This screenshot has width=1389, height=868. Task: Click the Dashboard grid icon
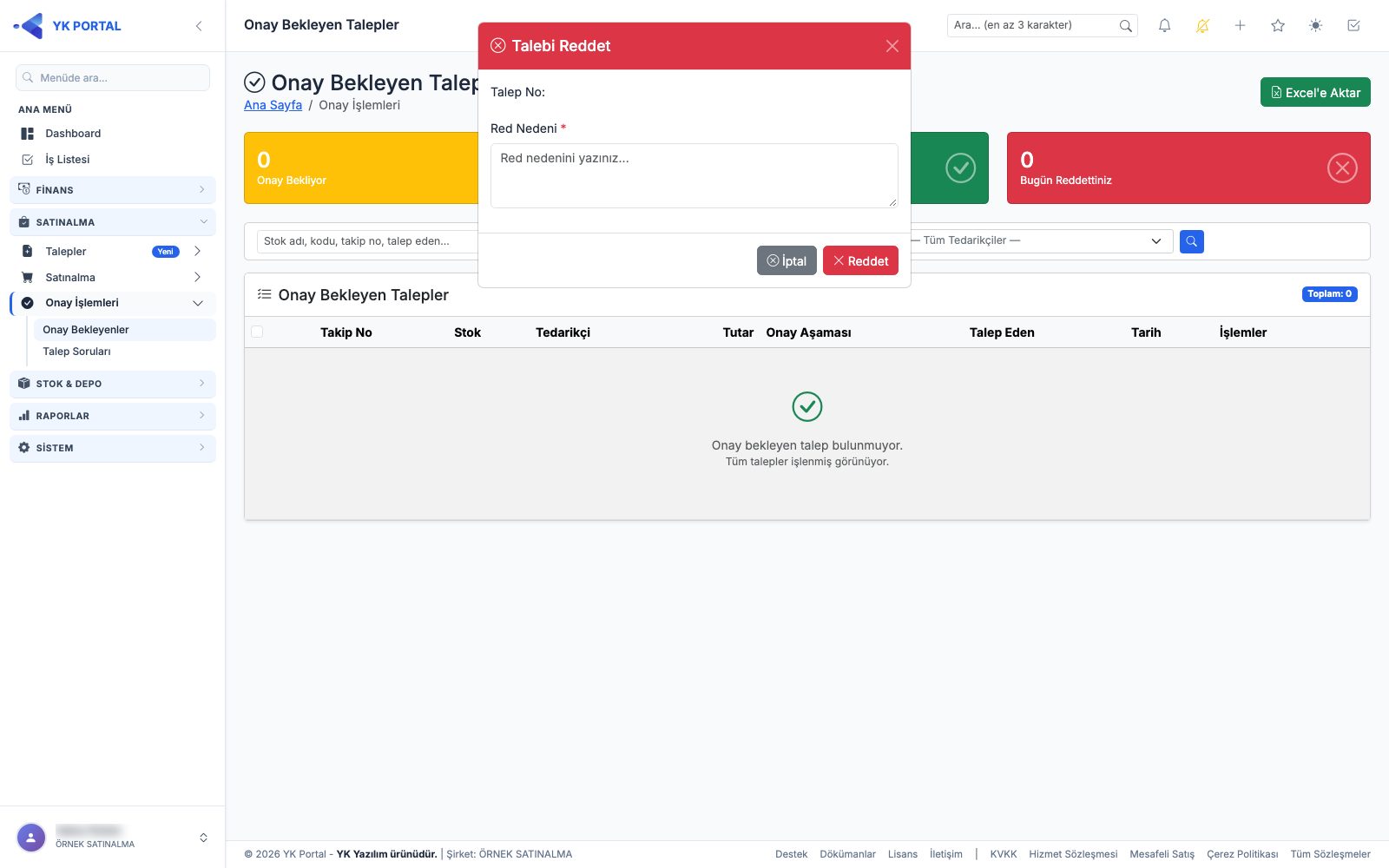(28, 134)
